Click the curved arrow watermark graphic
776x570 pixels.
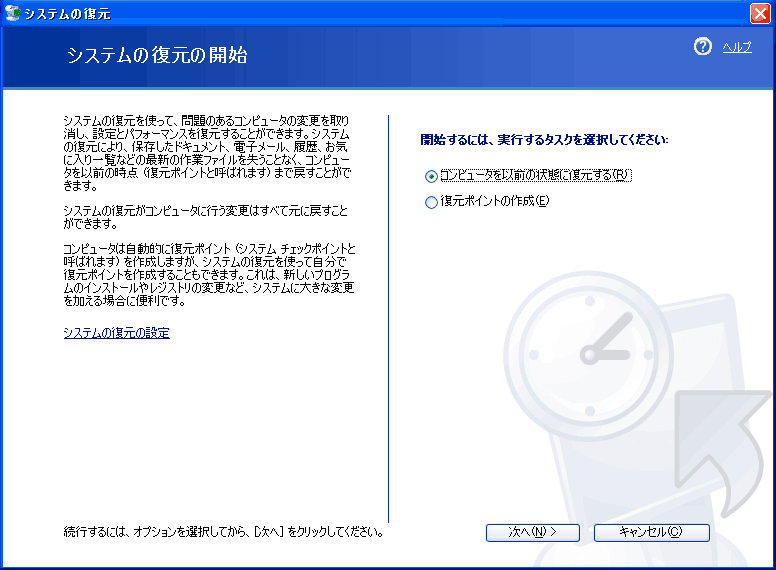(725, 450)
